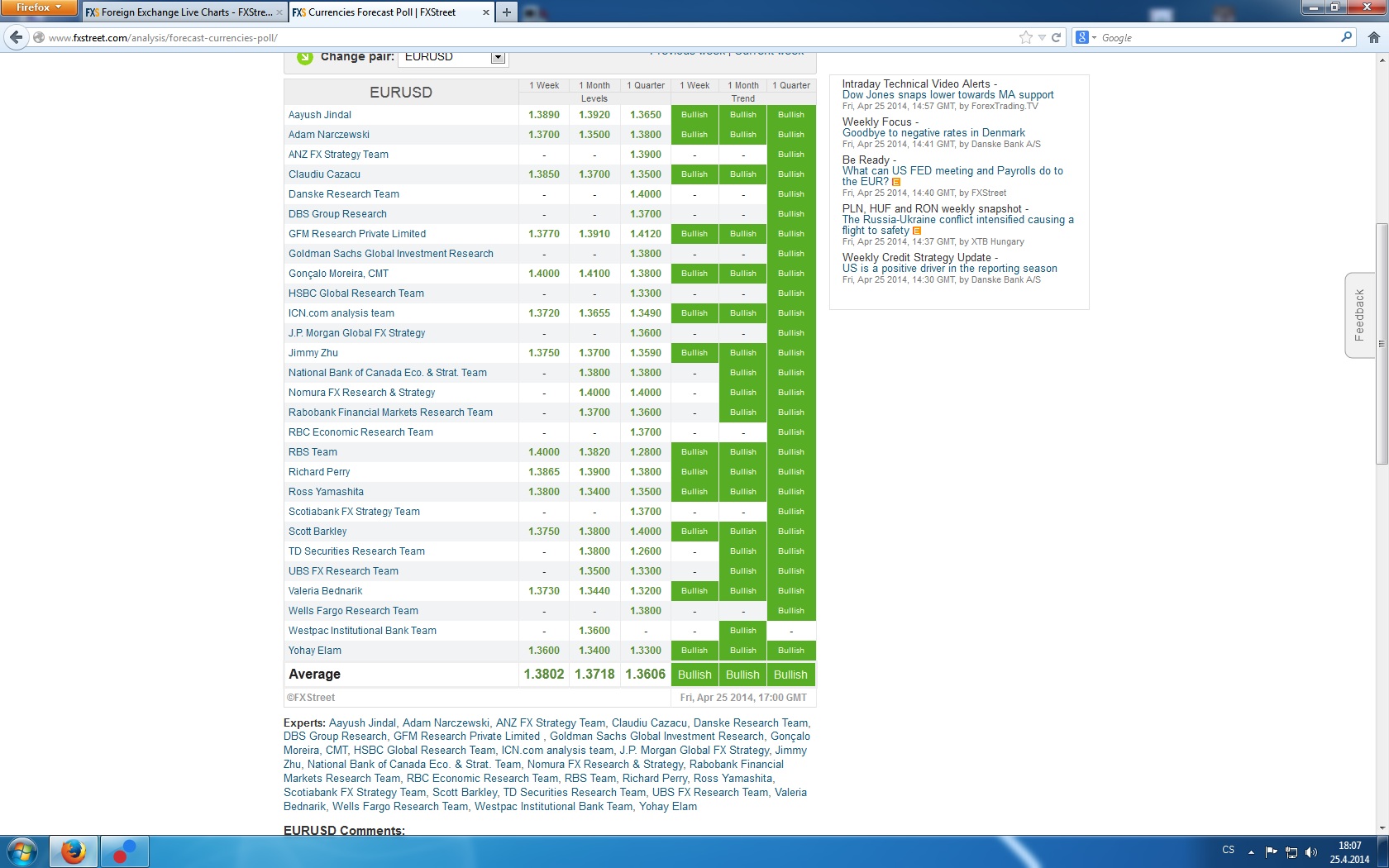
Task: Open Valeria Bednarik table row link
Action: click(x=325, y=591)
